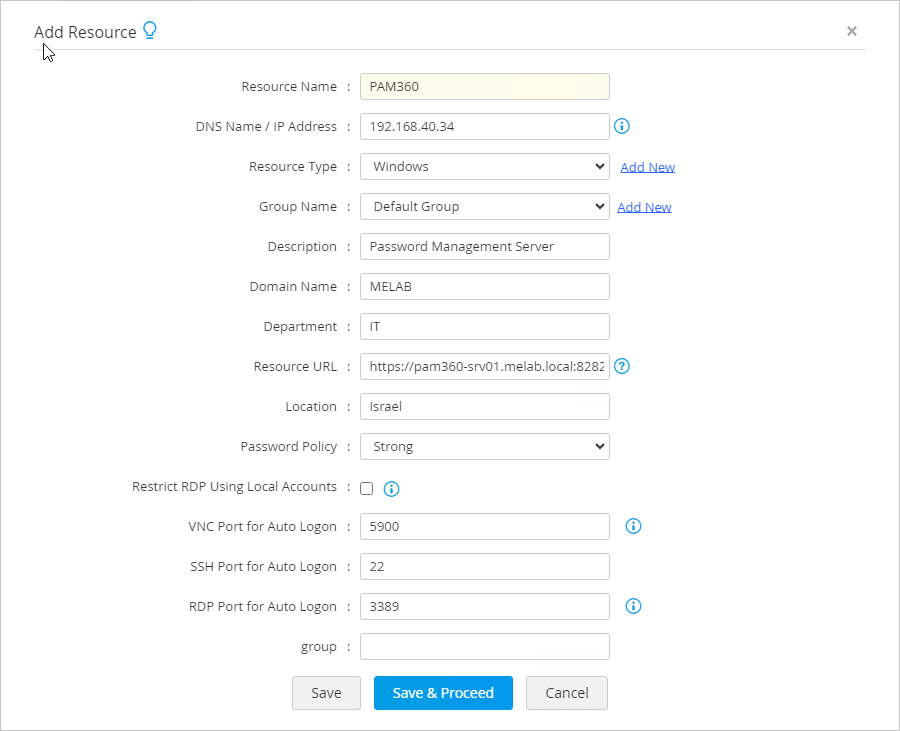Show info for VNC Port for Auto Logon
Viewport: 900px width, 731px height.
click(x=633, y=526)
